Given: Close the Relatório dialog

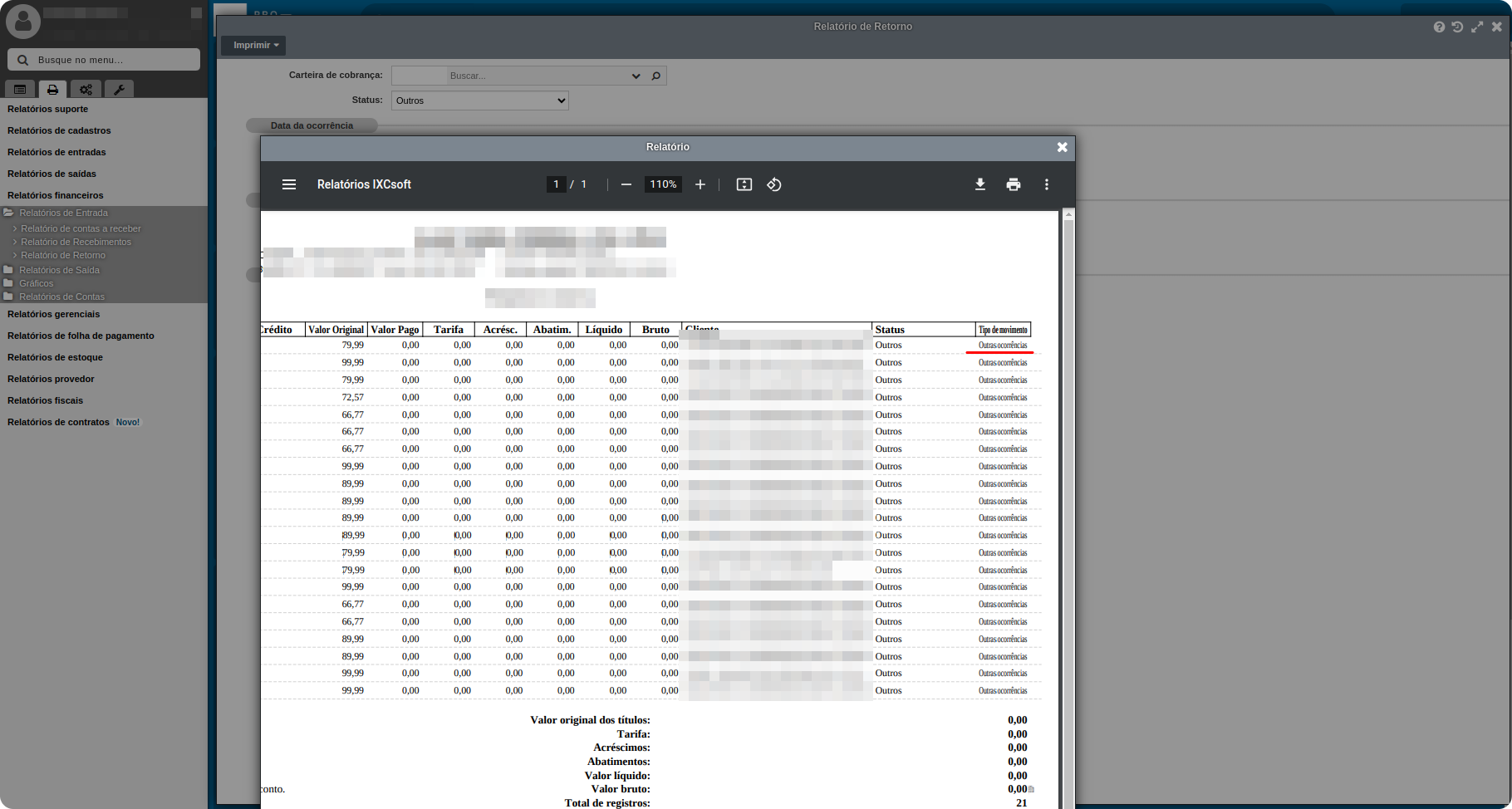Looking at the screenshot, I should click(1063, 147).
